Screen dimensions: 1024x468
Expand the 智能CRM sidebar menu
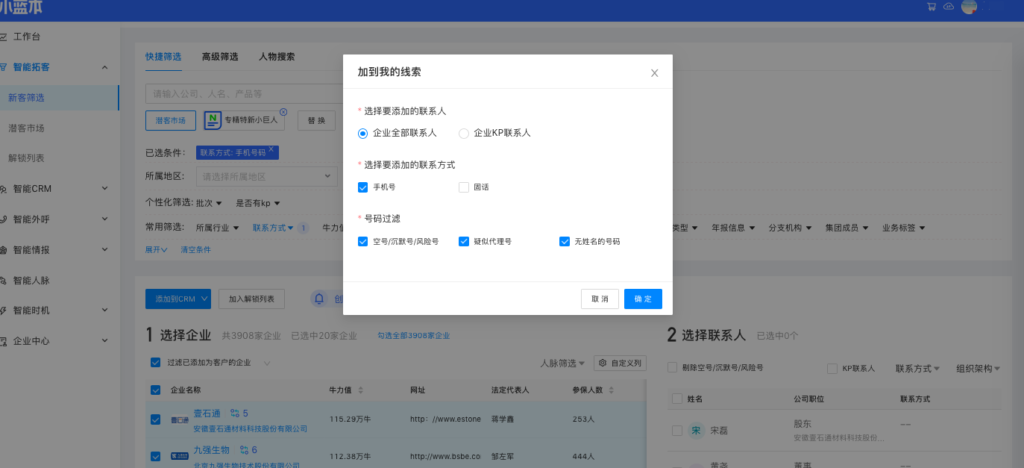[x=58, y=188]
